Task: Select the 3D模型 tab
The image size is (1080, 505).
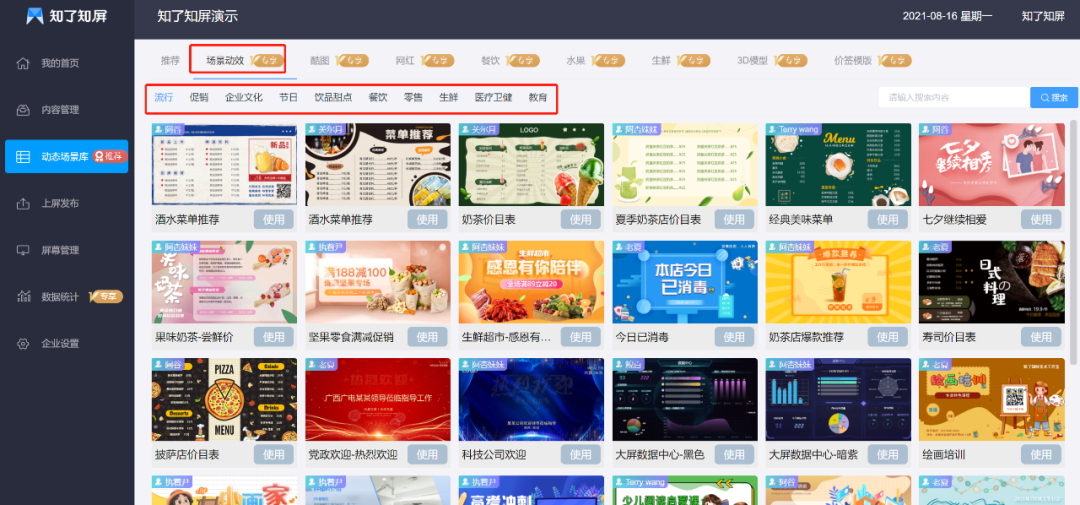Action: click(x=752, y=61)
